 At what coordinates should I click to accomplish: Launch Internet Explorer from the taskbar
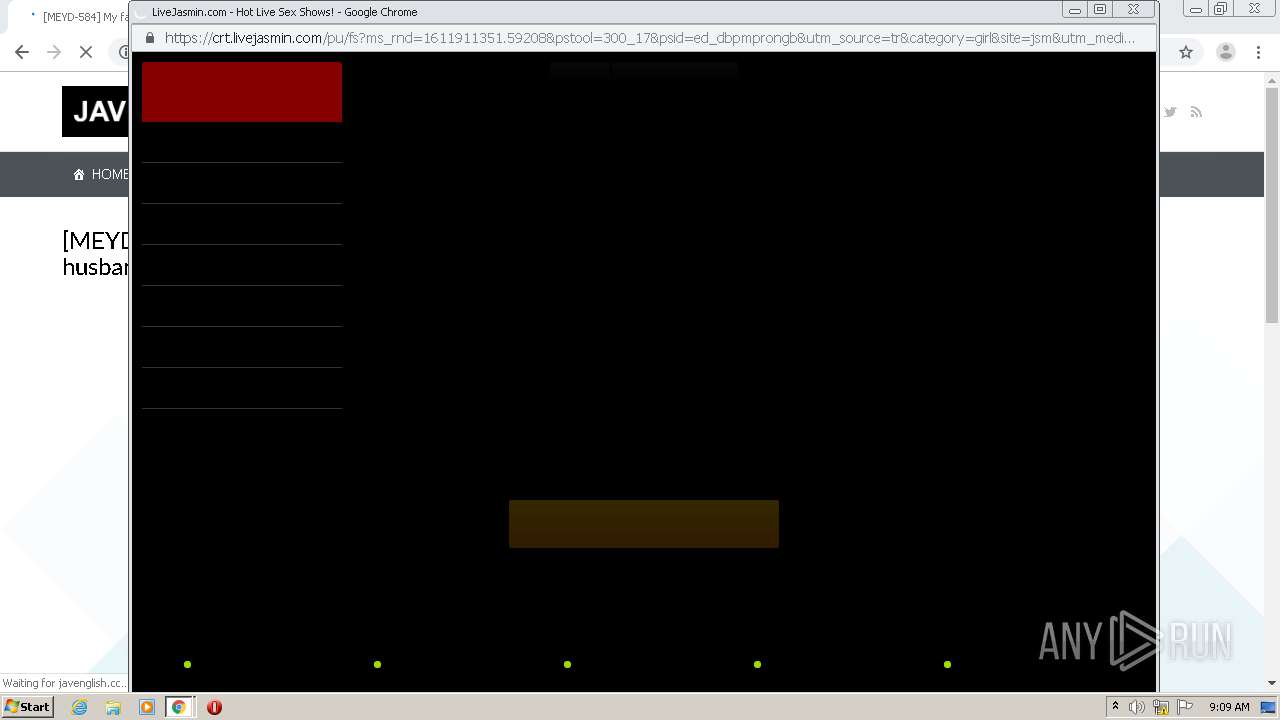(80, 707)
